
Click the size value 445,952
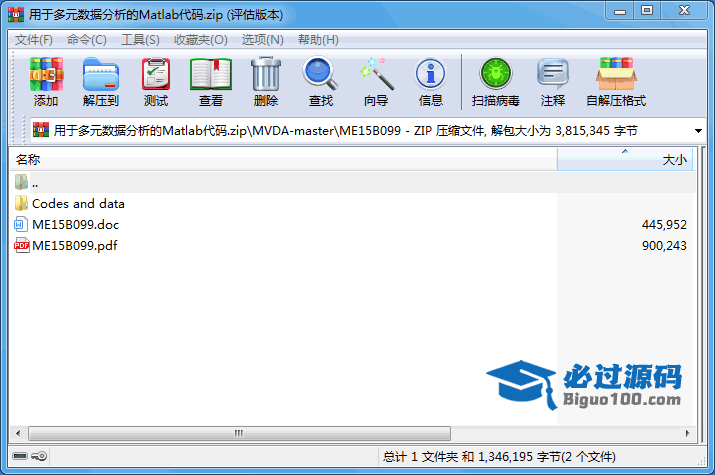(x=664, y=224)
